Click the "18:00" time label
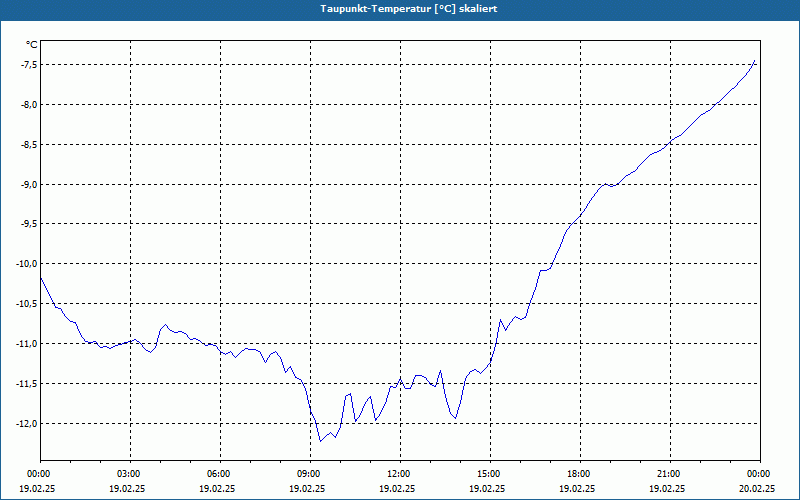 pos(578,474)
